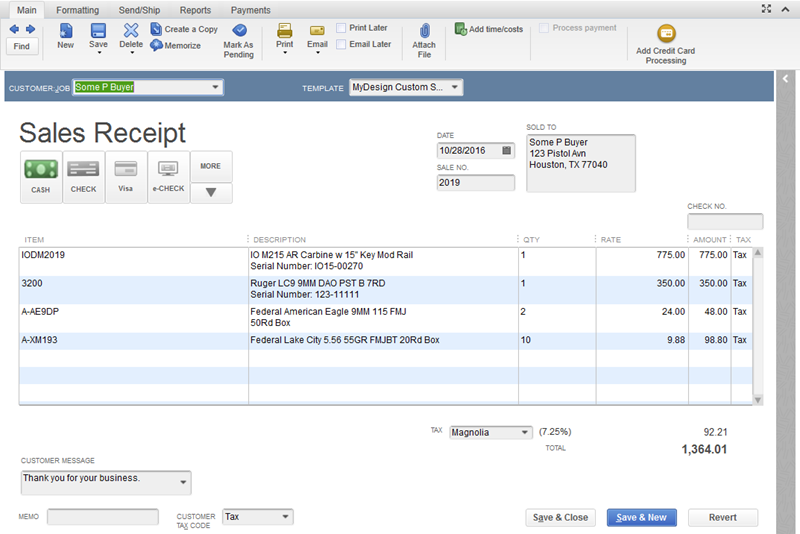Click the Attach File paperclip icon
Viewport: 800px width, 534px height.
tap(424, 31)
